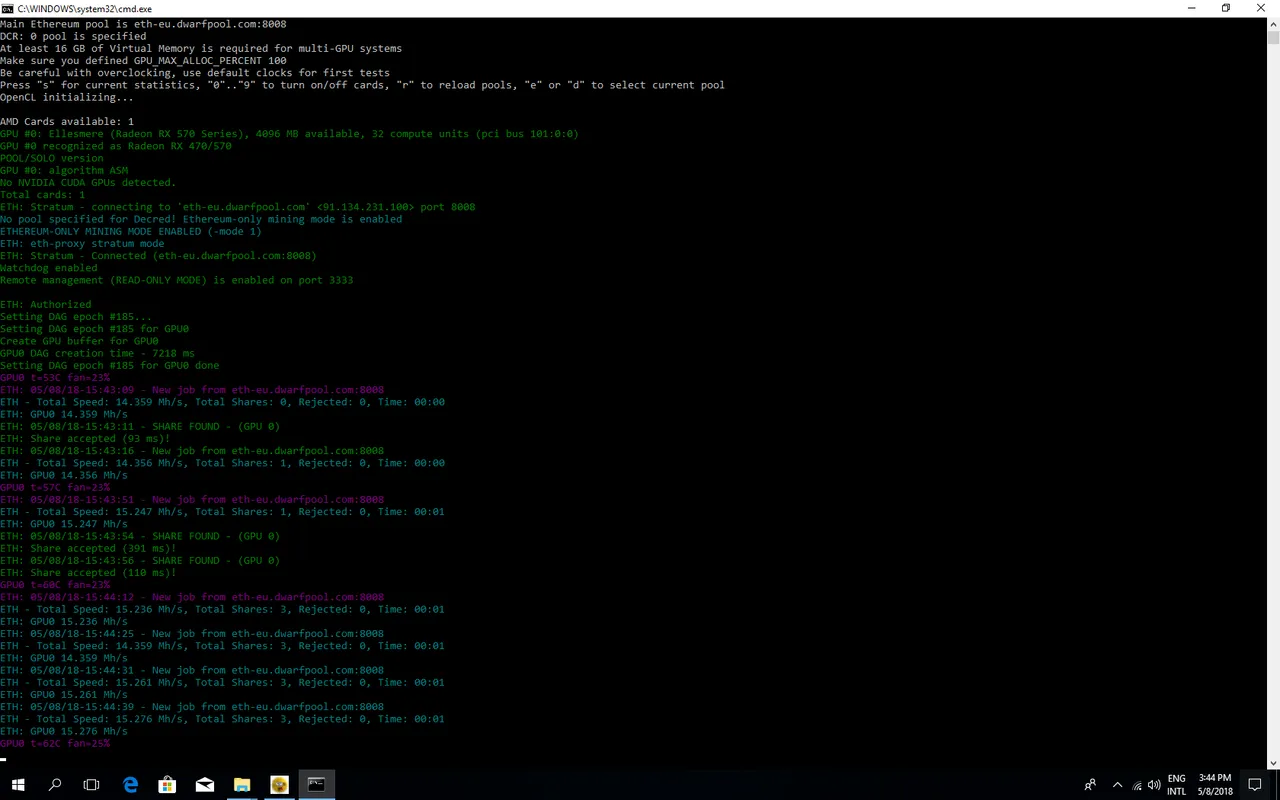Click the 15:43:11 SHARE FOUND line
The height and width of the screenshot is (800, 1280).
[140, 426]
